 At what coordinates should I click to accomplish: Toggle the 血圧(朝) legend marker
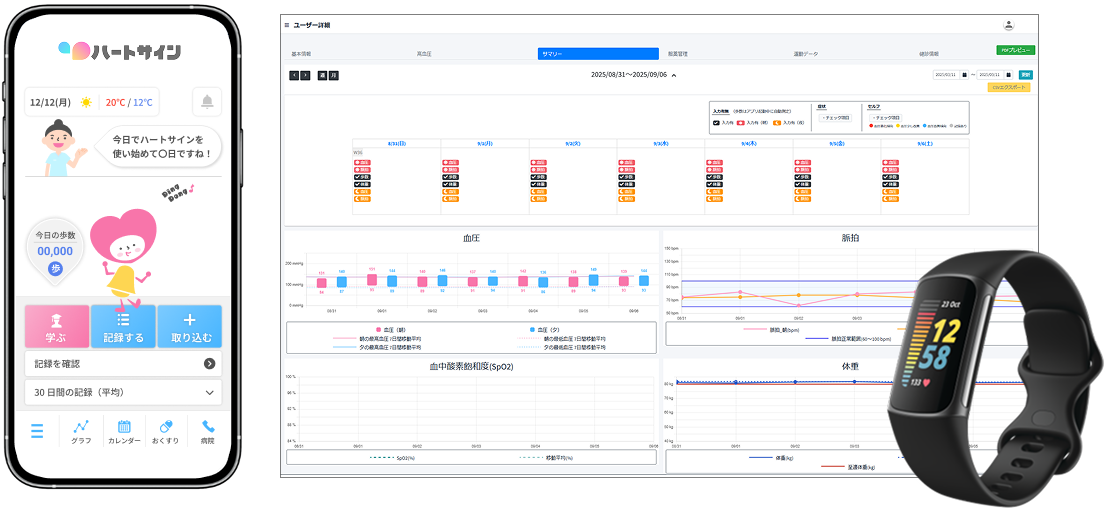[378, 329]
